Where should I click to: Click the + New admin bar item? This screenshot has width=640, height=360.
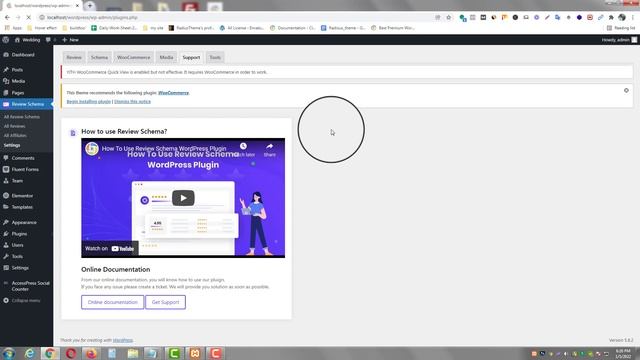click(x=70, y=40)
